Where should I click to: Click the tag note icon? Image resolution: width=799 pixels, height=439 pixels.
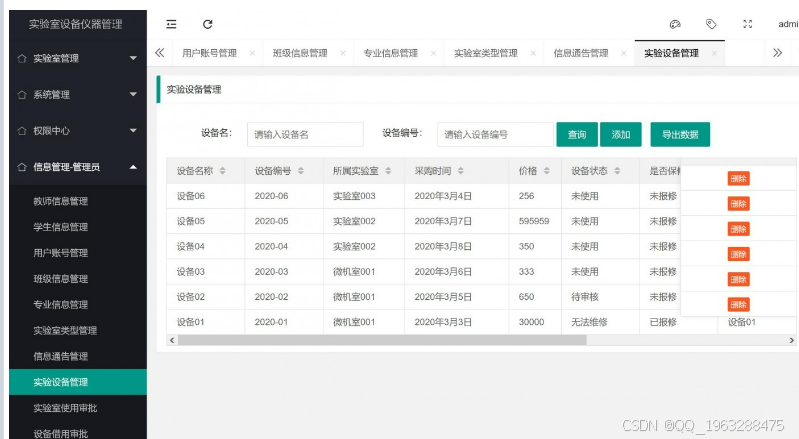(x=711, y=24)
